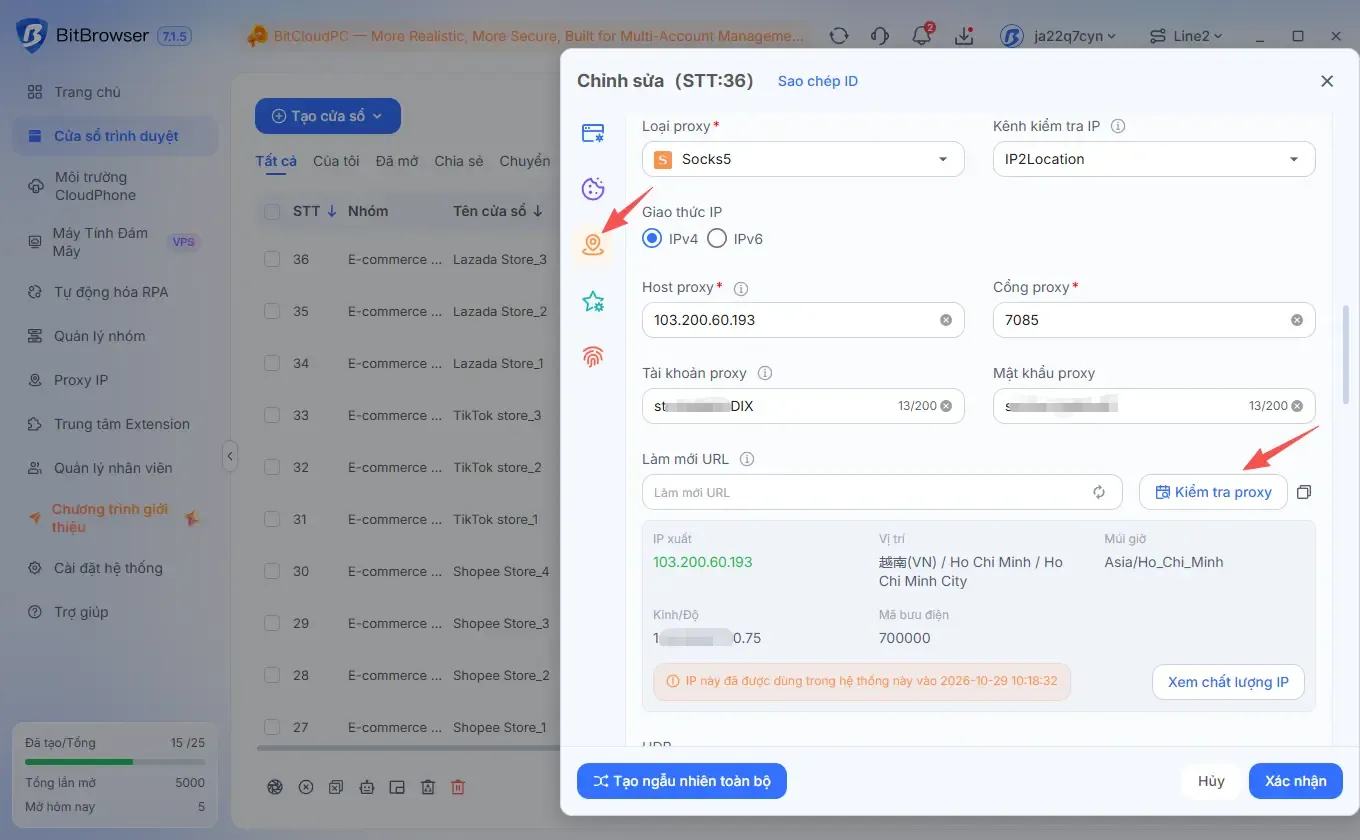Image resolution: width=1360 pixels, height=840 pixels.
Task: Click the info icon beside Làm mới URL label
Action: 746,460
